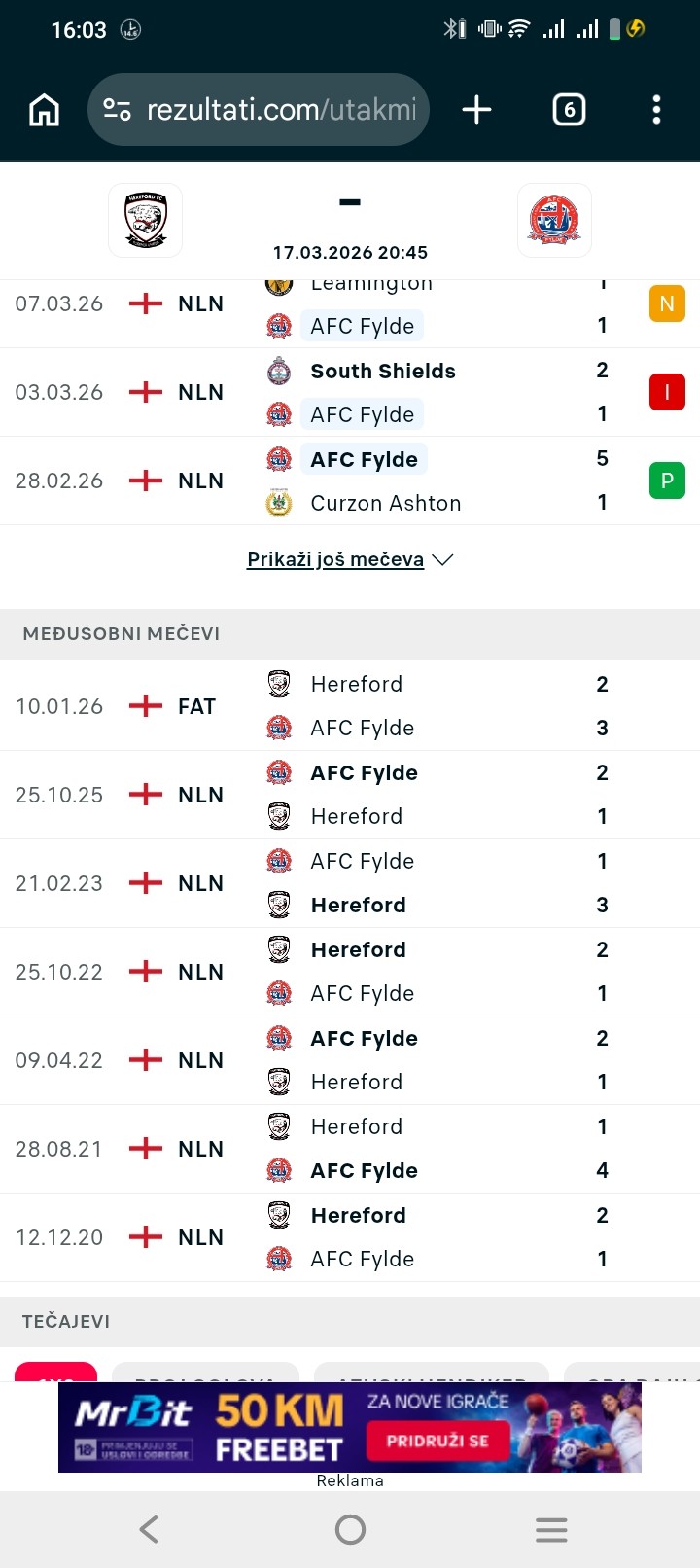700x1568 pixels.
Task: Open the AFC Fylde team logo in header
Action: [x=554, y=220]
